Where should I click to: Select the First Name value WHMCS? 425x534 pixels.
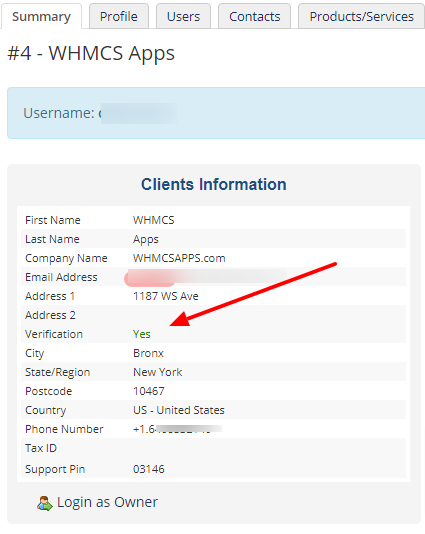click(154, 220)
